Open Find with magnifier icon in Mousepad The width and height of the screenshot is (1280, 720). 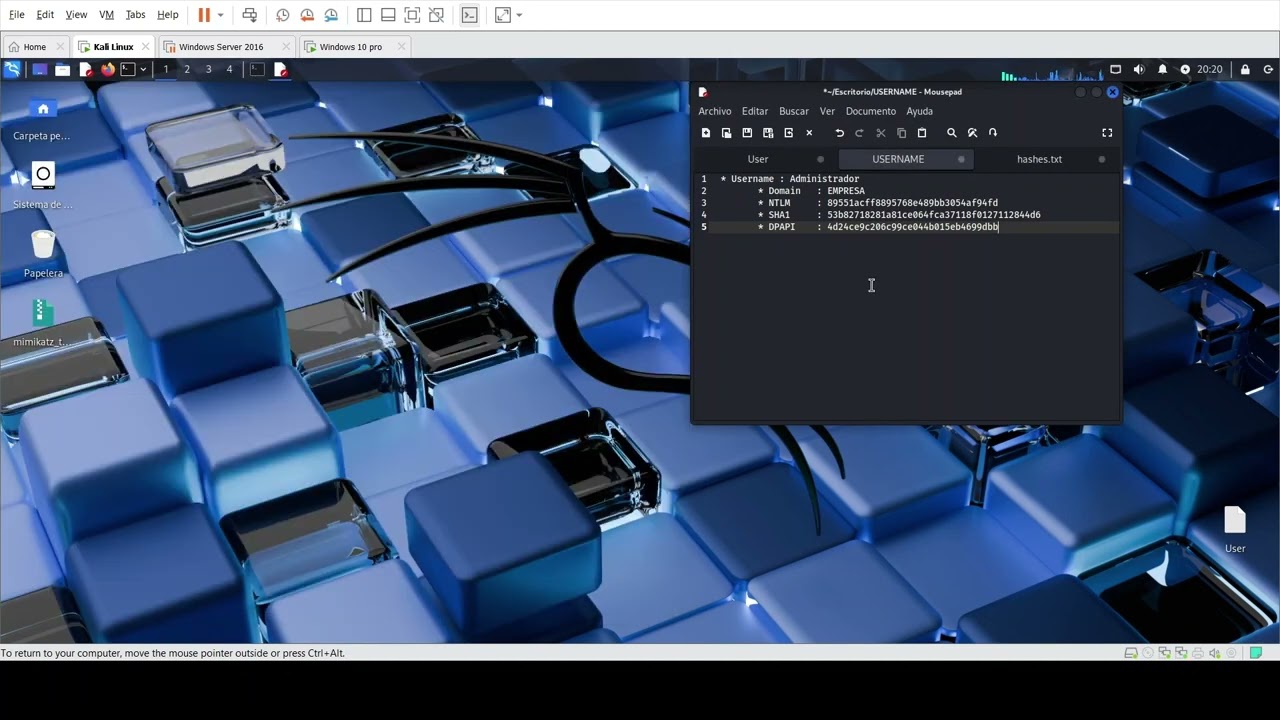[952, 133]
